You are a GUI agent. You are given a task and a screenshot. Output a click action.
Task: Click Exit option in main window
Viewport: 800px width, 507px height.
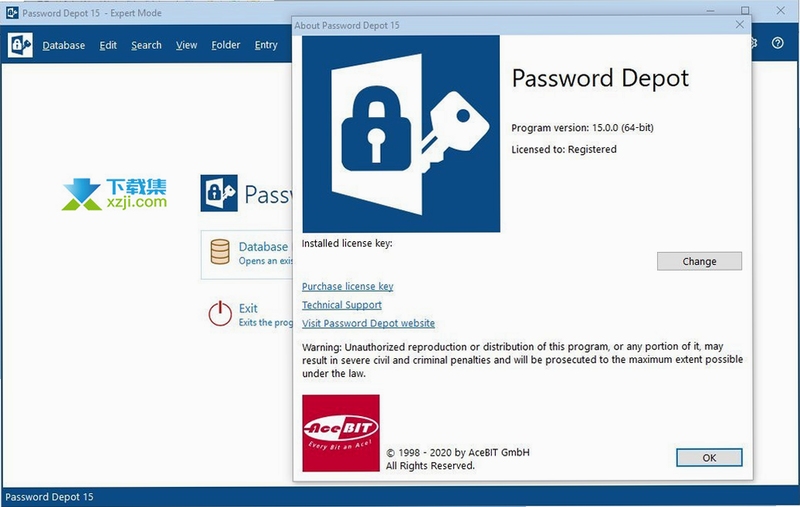pos(250,314)
